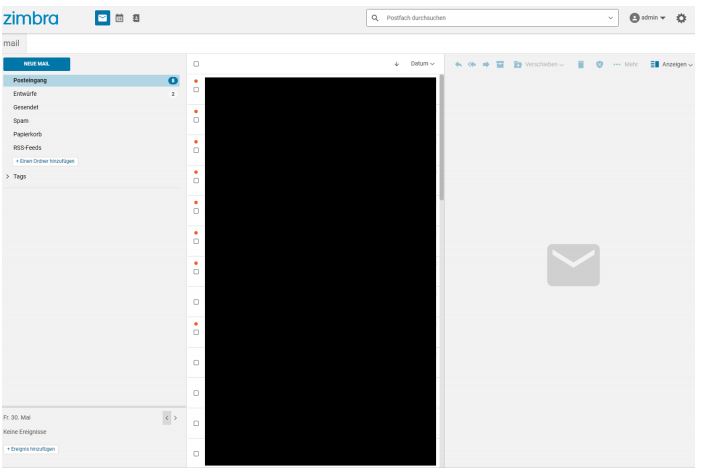Click the Reply arrow icon
This screenshot has width=702, height=473.
tap(458, 64)
